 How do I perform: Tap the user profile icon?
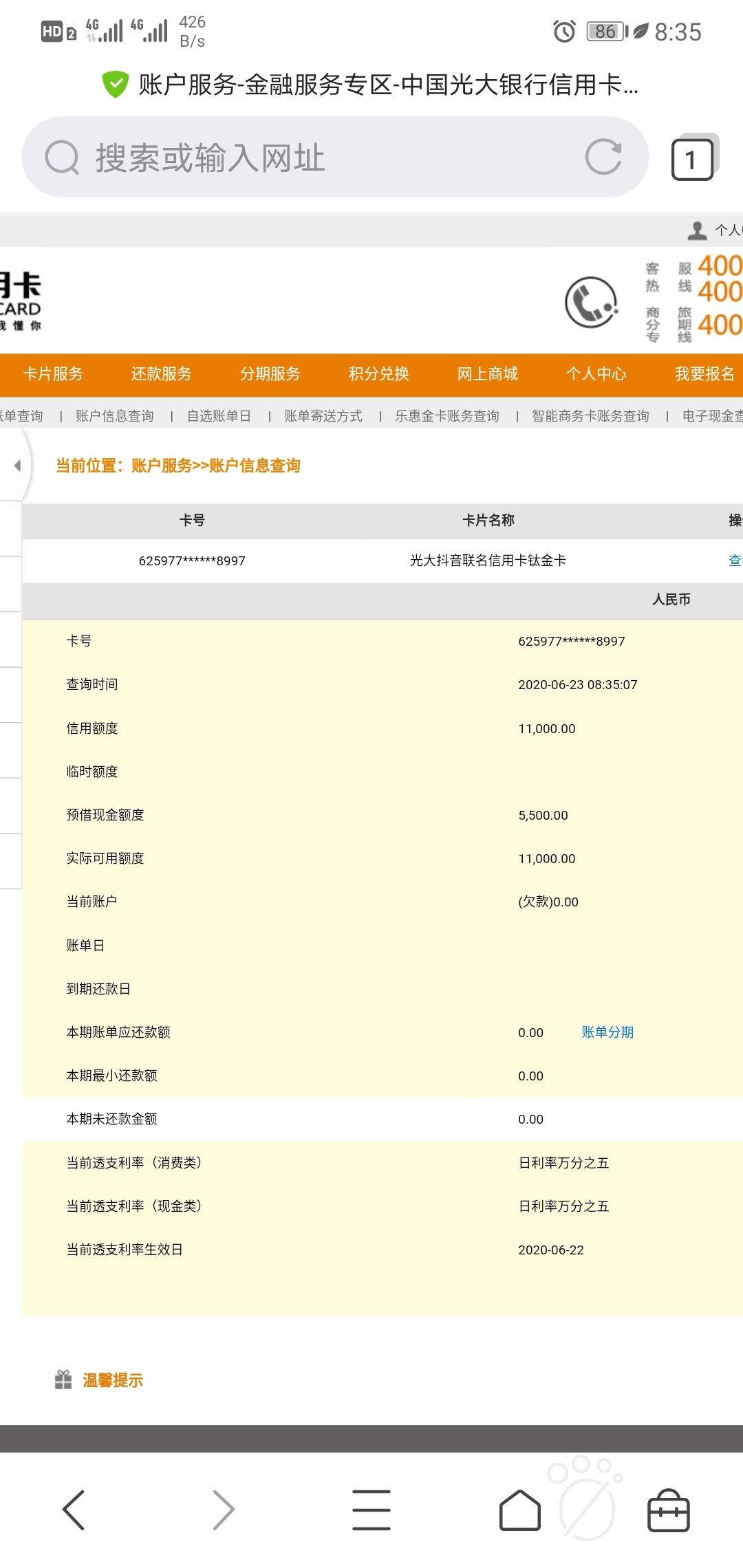click(x=697, y=230)
